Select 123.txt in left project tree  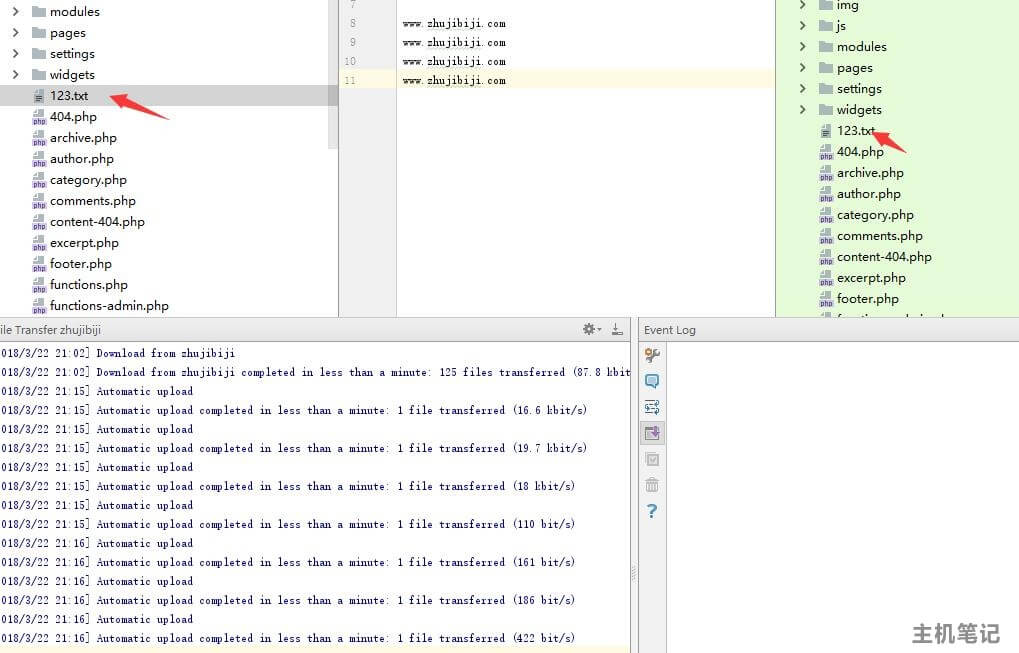[x=69, y=96]
